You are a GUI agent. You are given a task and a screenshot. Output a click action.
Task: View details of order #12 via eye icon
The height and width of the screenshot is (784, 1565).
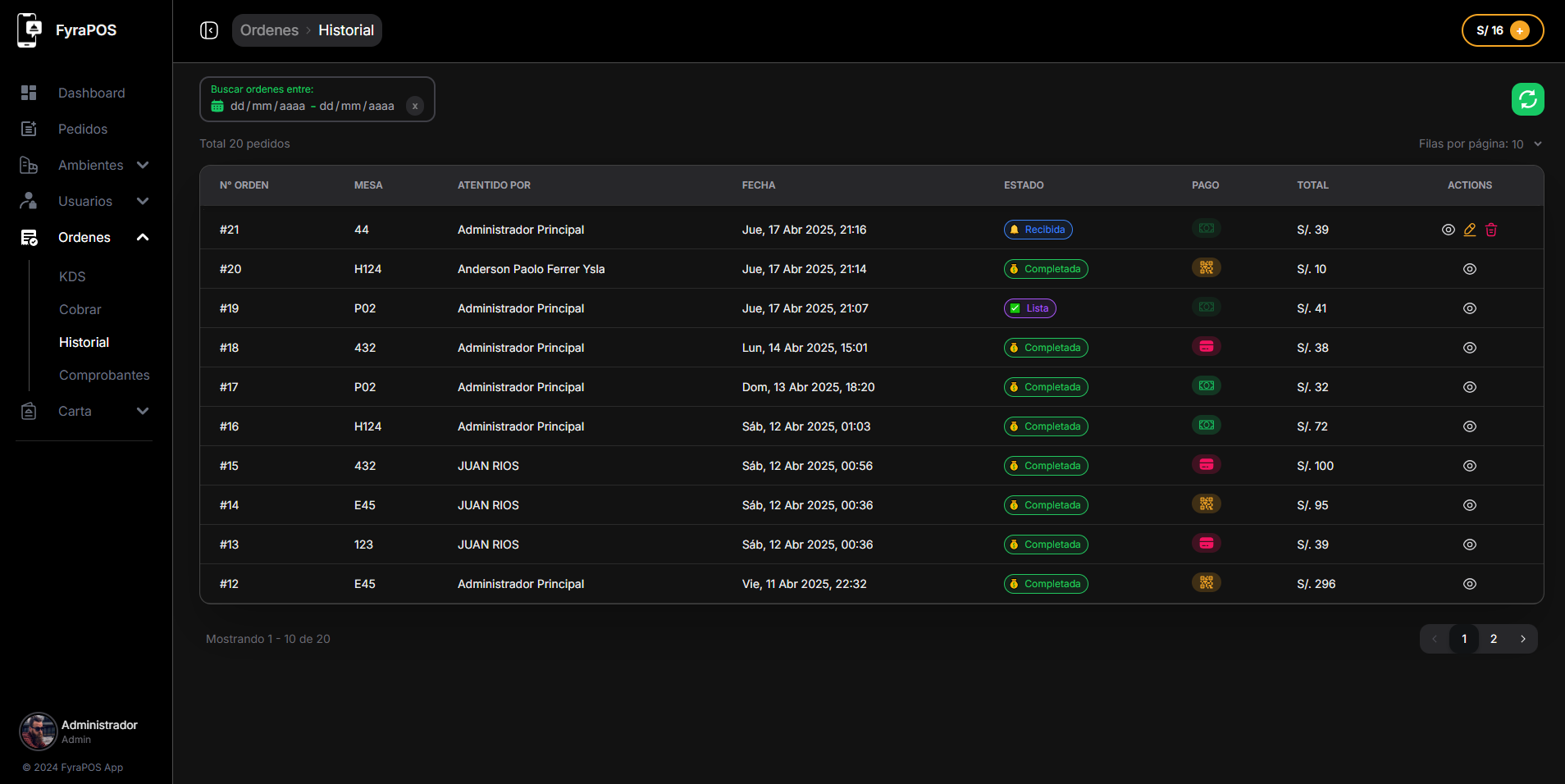coord(1470,584)
